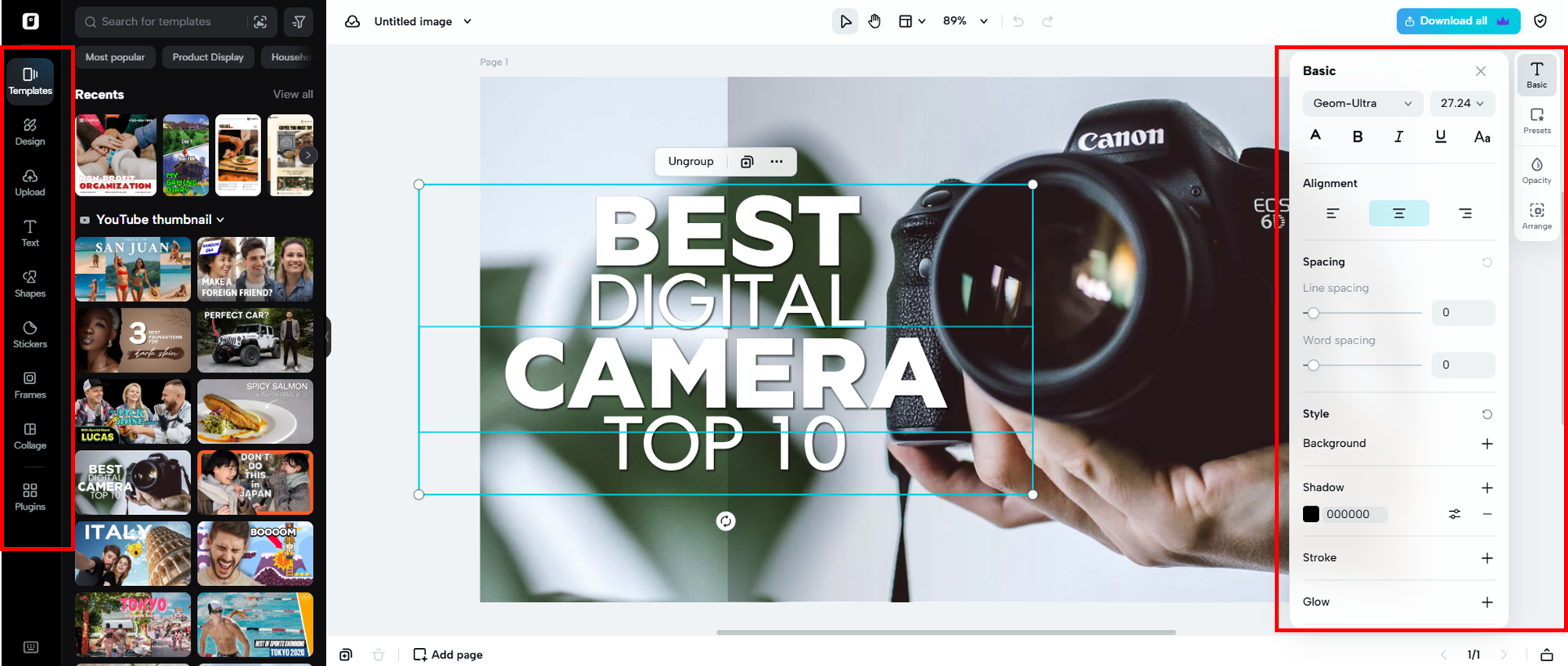Click the Download all button

[1457, 21]
